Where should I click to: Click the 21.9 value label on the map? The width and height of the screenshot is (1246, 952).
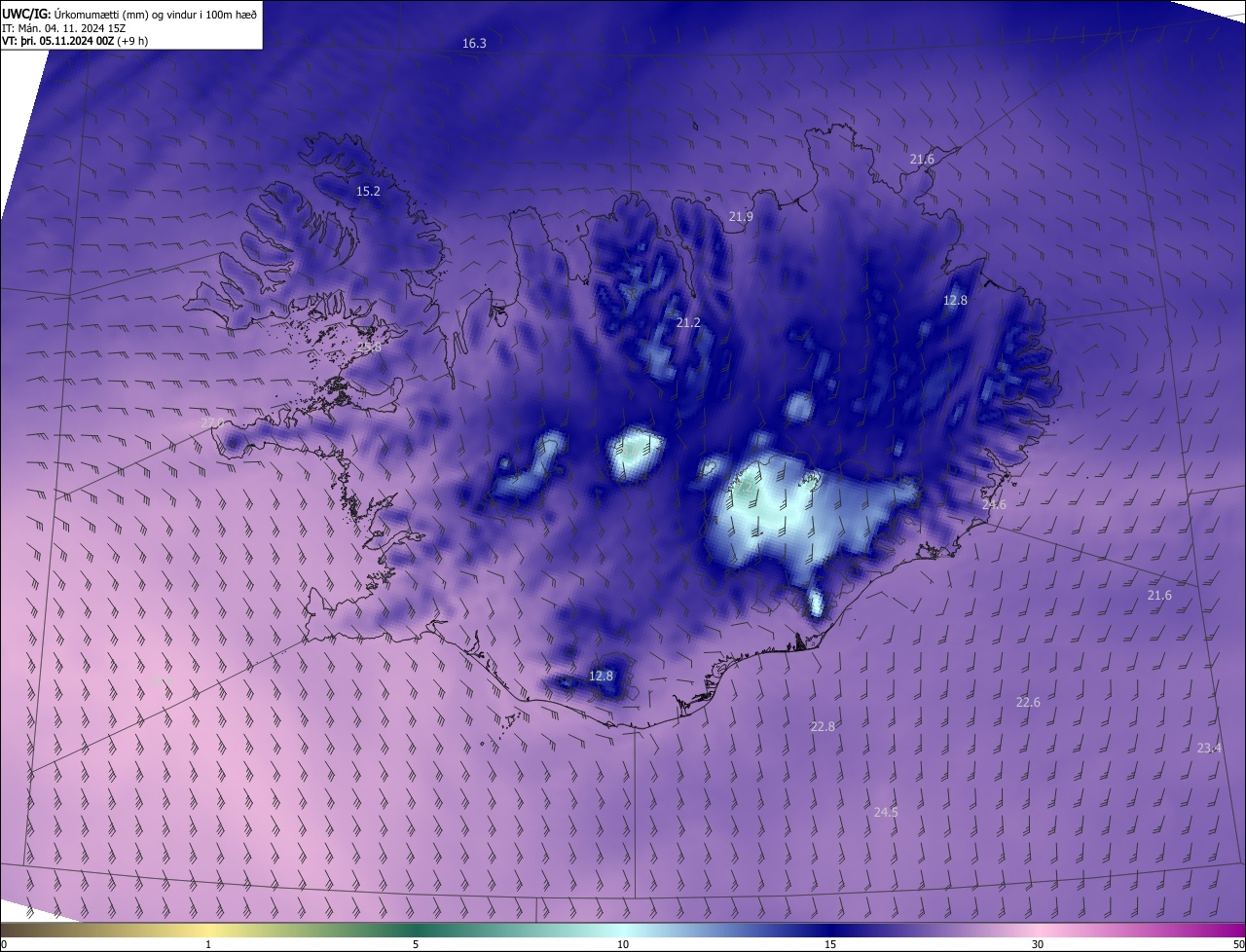coord(741,216)
